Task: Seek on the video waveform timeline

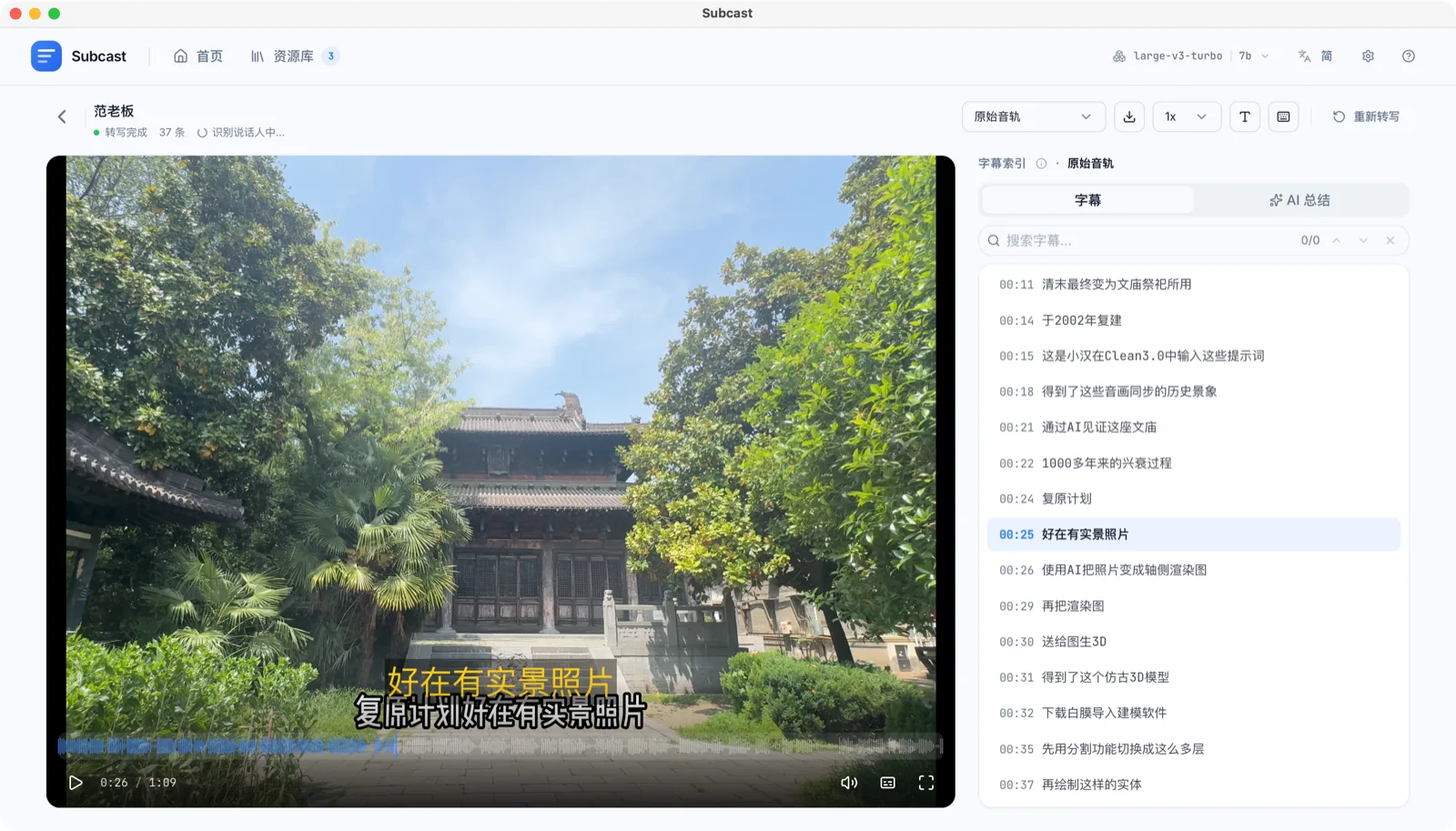Action: pos(500,746)
